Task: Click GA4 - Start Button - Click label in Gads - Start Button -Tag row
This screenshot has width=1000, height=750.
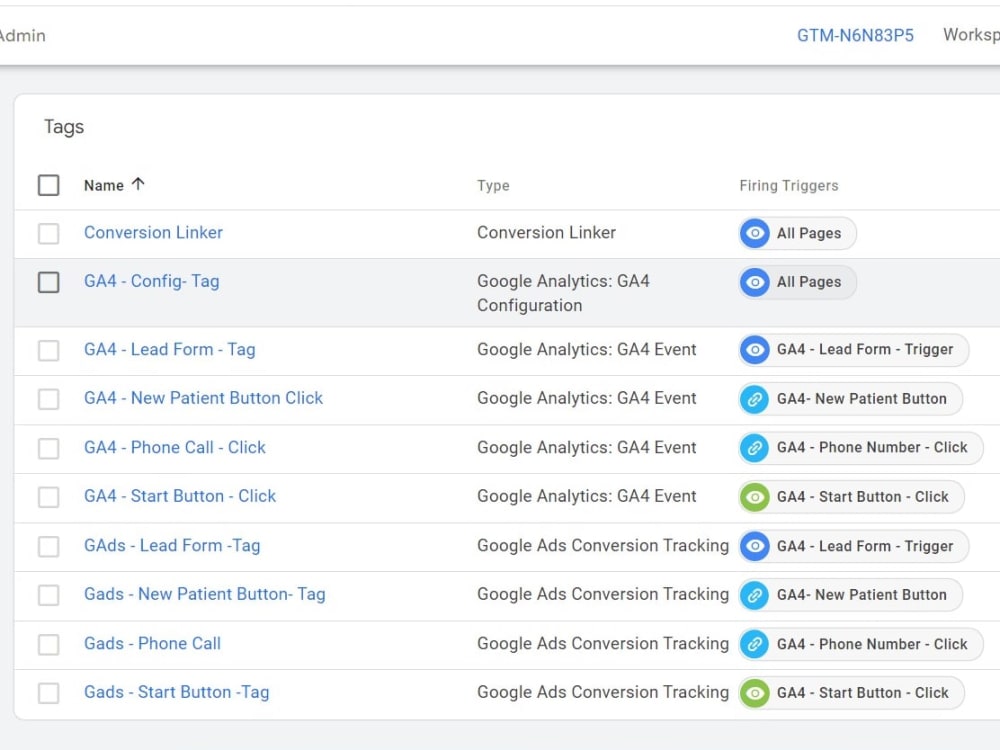Action: click(862, 693)
